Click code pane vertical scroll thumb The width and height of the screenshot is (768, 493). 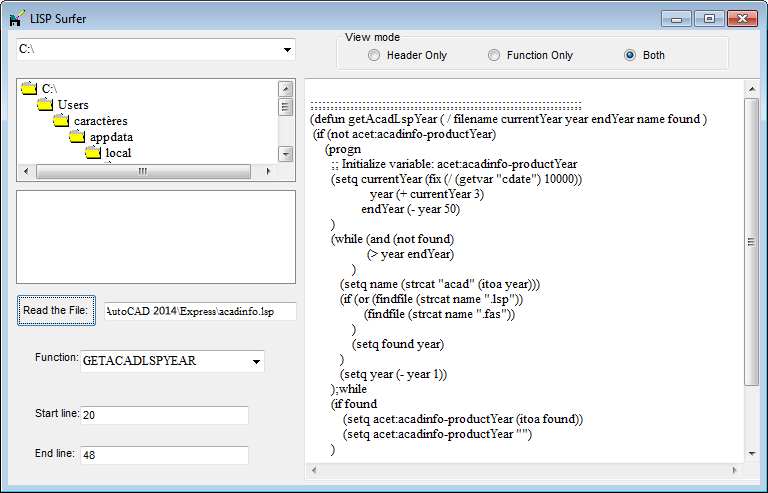pyautogui.click(x=752, y=242)
